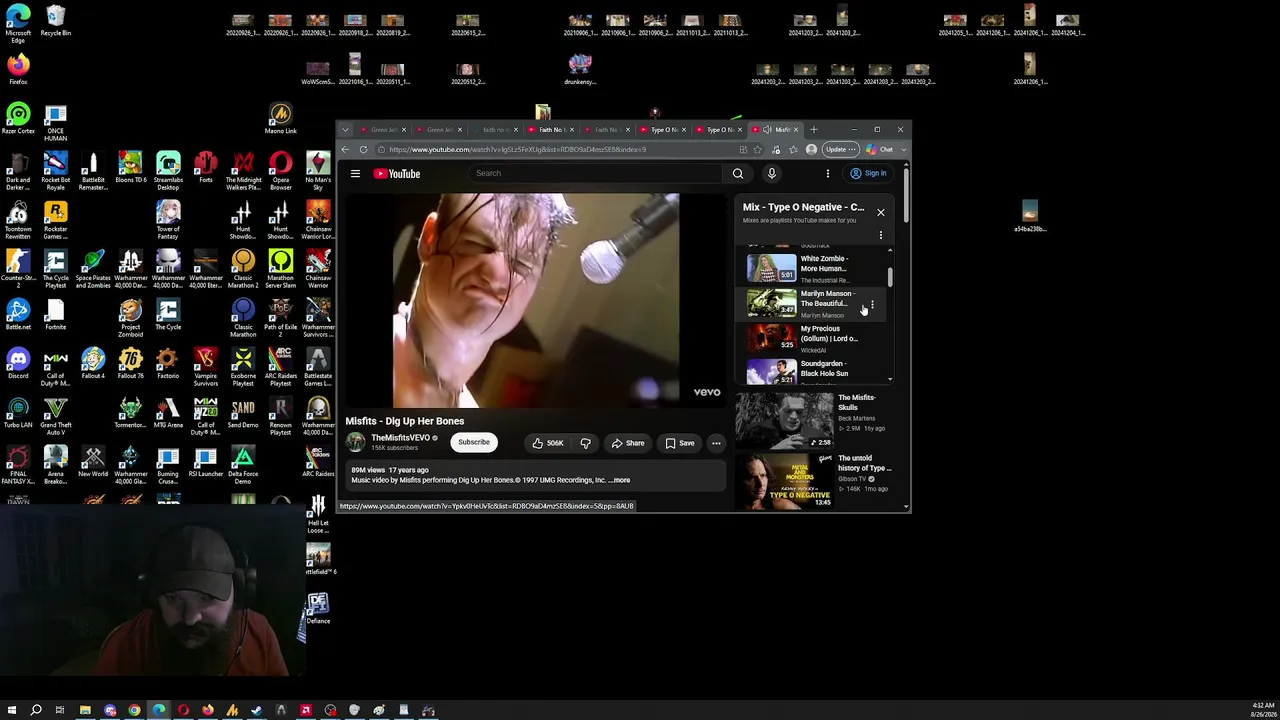Bookmark this page with the star icon
Image resolution: width=1280 pixels, height=720 pixels.
[757, 150]
